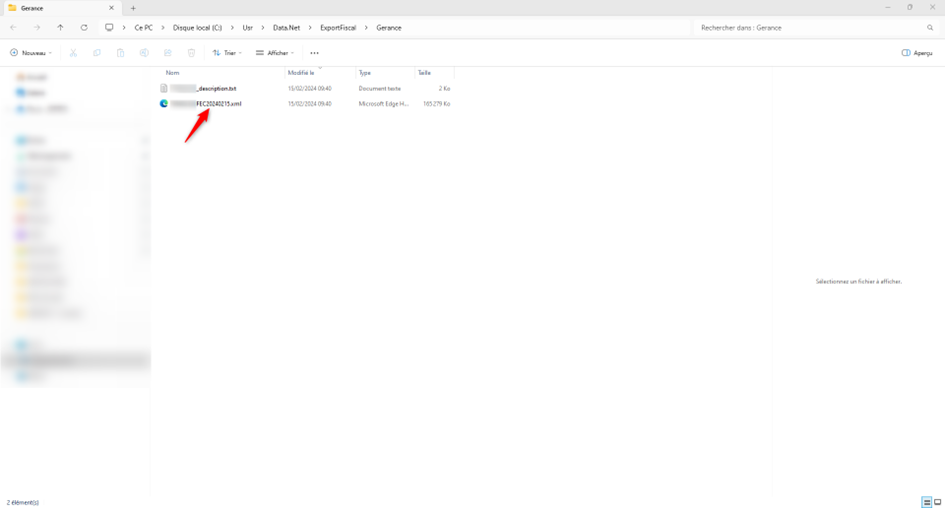Click the Edge icon of FEC20240215.xml
Screen dimensions: 945x508
[x=163, y=104]
